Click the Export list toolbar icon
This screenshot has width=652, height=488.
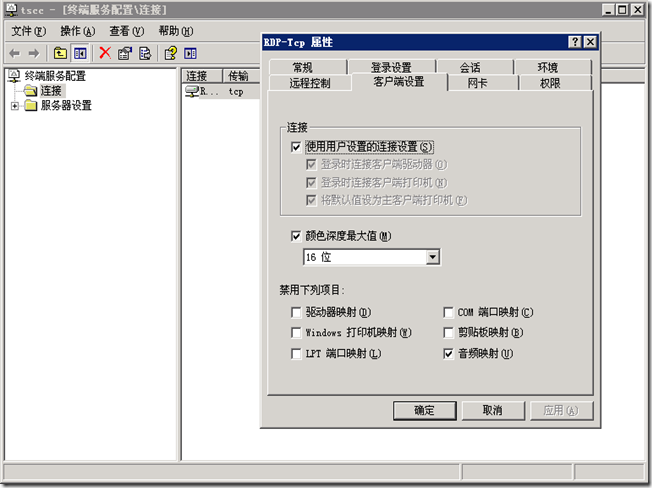145,53
